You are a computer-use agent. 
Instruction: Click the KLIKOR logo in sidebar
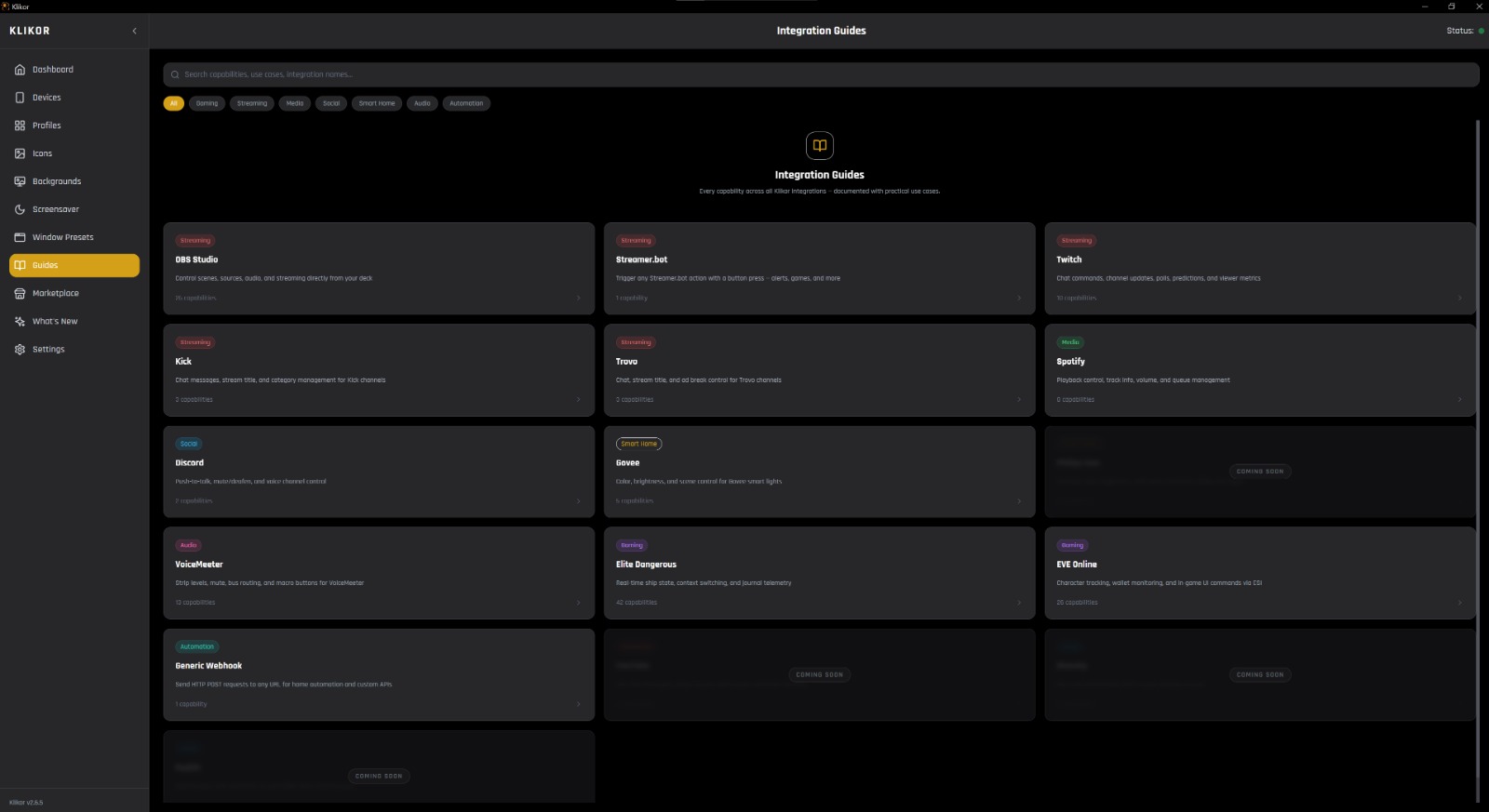pos(30,31)
